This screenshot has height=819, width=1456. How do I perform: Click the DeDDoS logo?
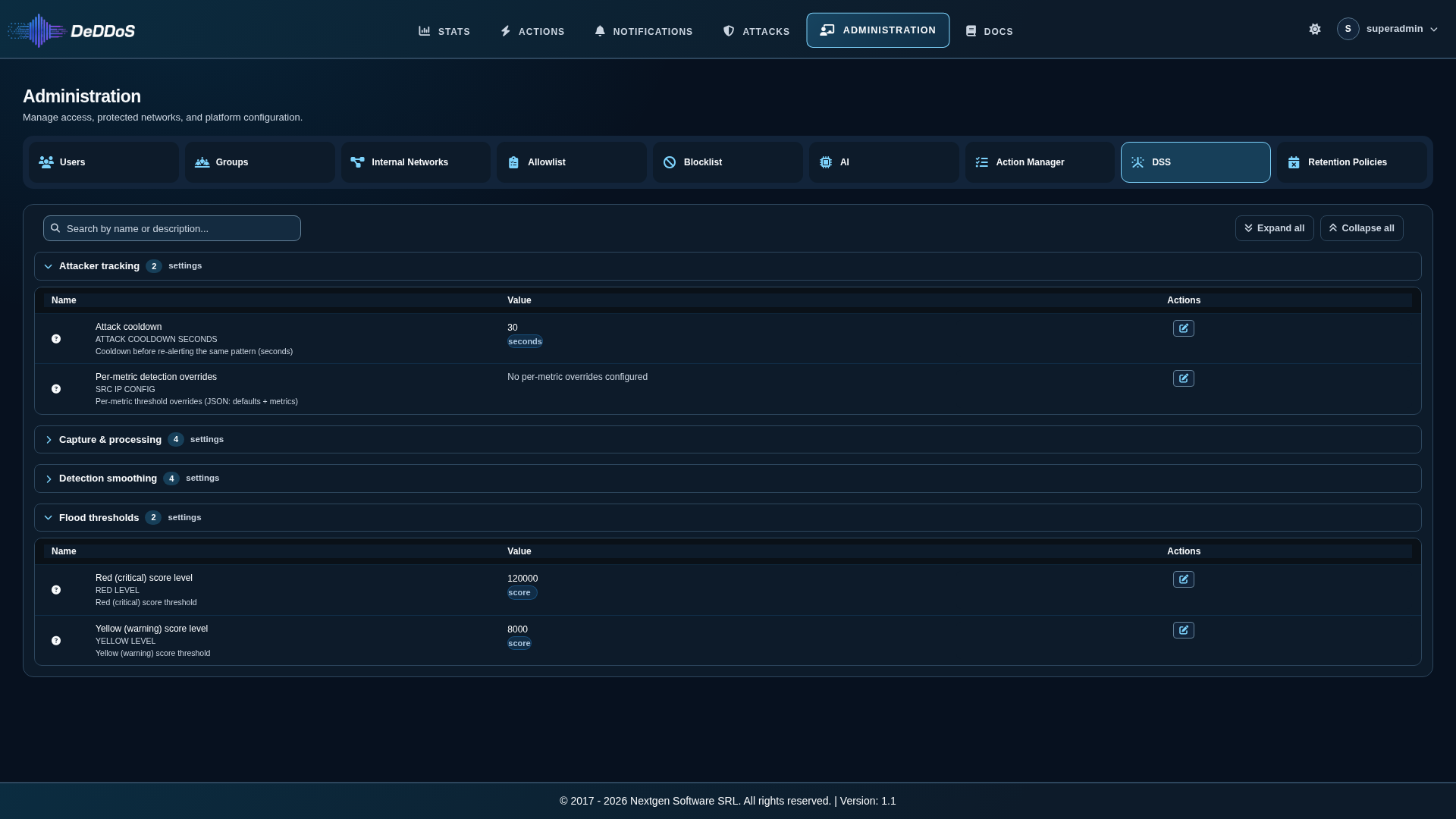coord(71,30)
